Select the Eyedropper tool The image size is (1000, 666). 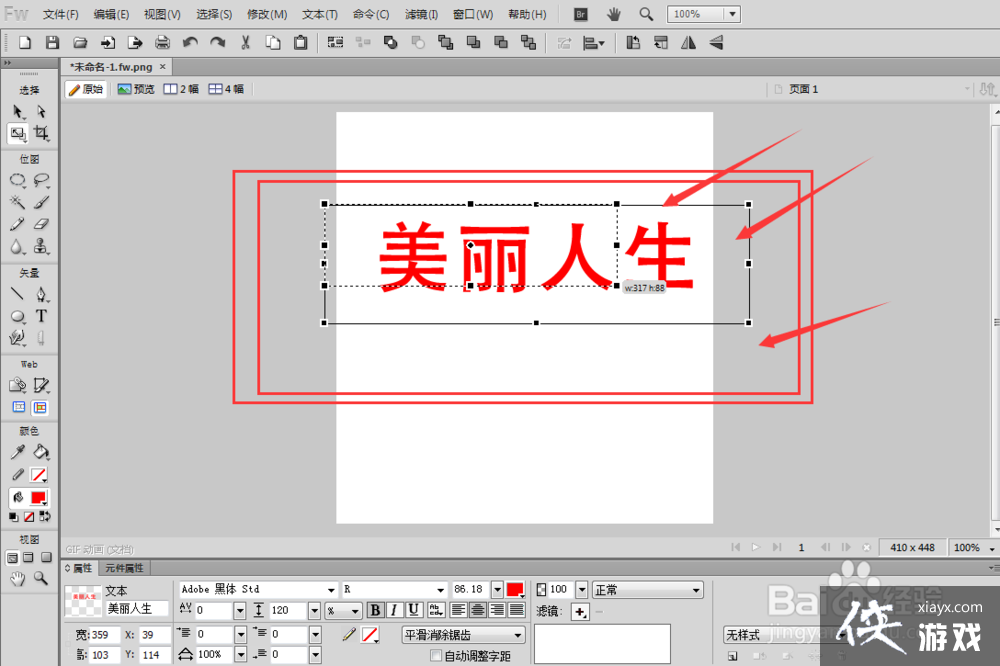17,453
